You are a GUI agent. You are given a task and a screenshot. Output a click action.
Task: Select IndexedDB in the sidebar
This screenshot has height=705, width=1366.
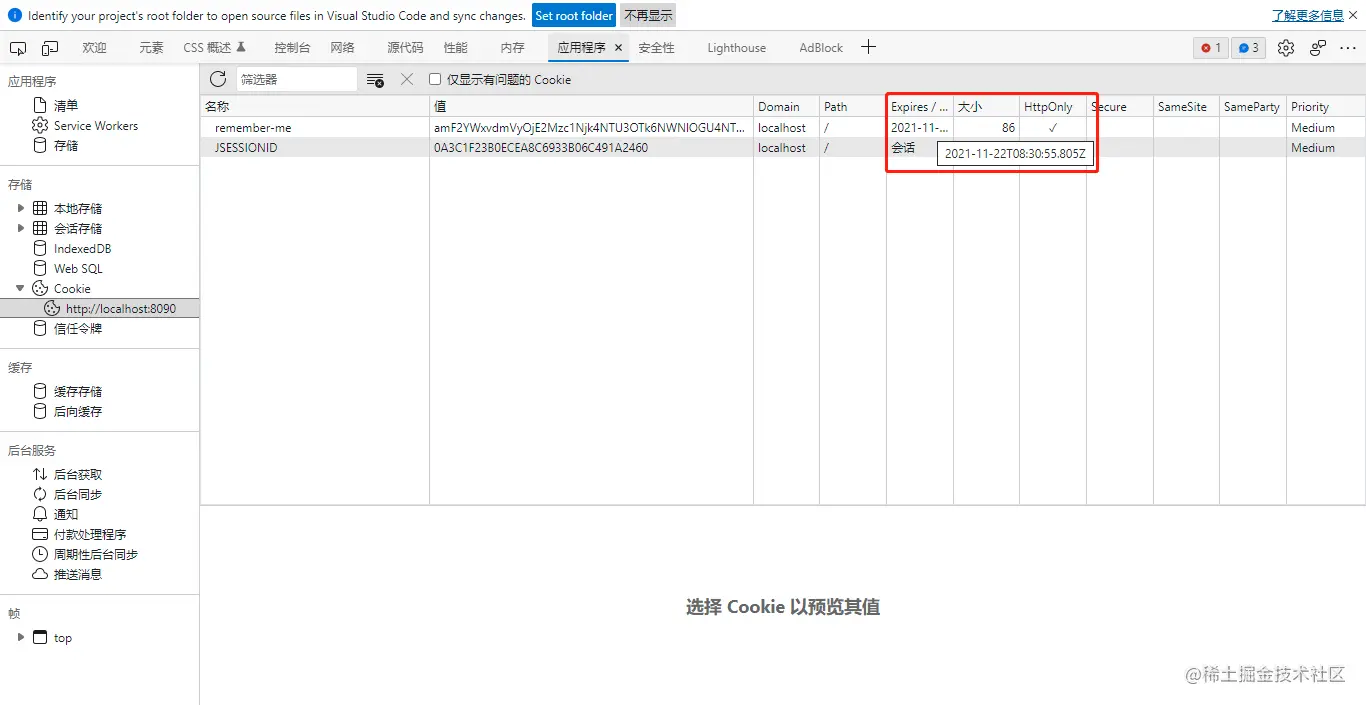(82, 248)
